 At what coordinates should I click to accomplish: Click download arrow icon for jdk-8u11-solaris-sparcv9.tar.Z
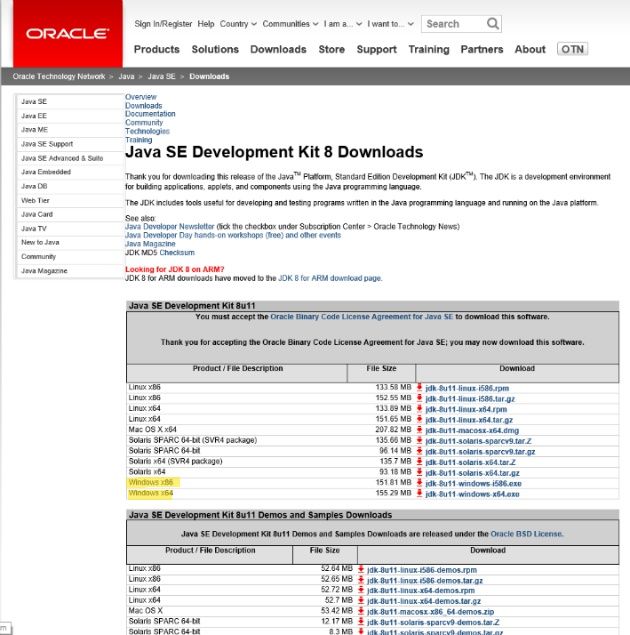coord(419,440)
